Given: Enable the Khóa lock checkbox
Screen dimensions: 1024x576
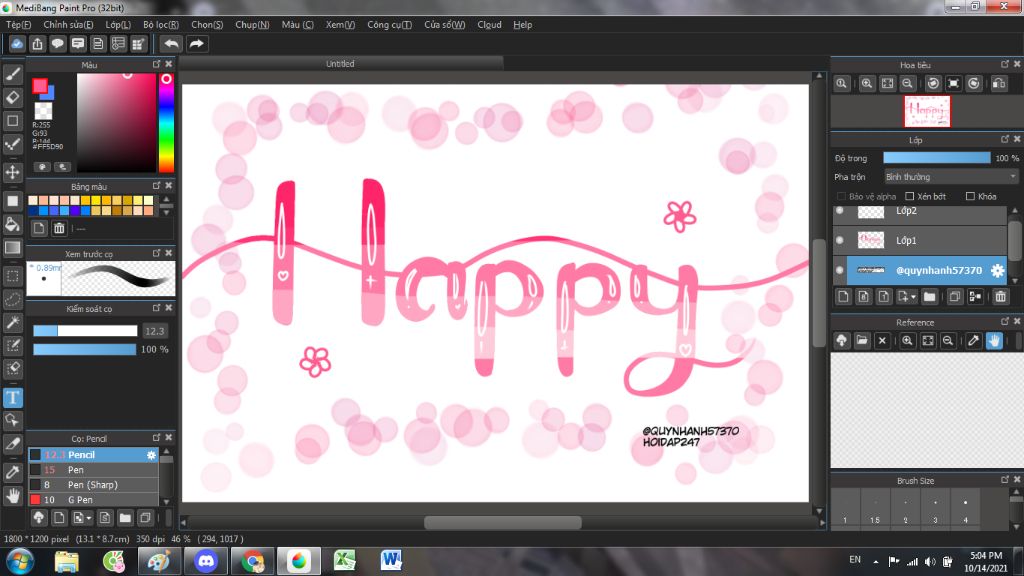Looking at the screenshot, I should pyautogui.click(x=970, y=197).
